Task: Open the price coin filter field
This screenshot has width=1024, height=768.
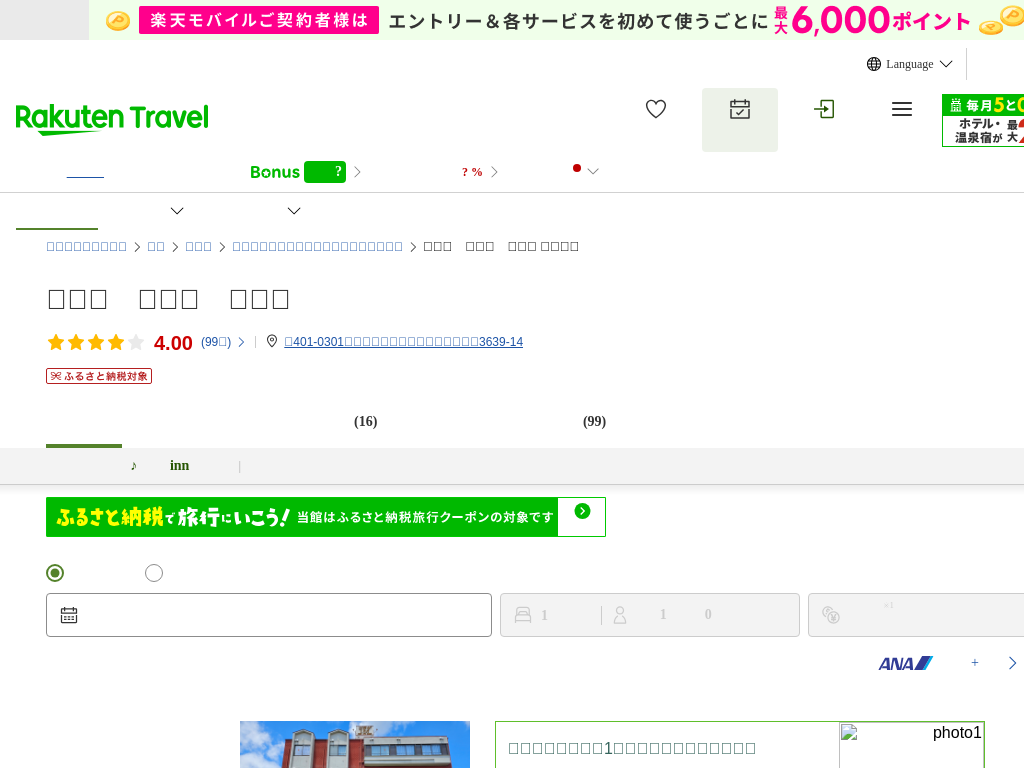Action: coord(916,615)
